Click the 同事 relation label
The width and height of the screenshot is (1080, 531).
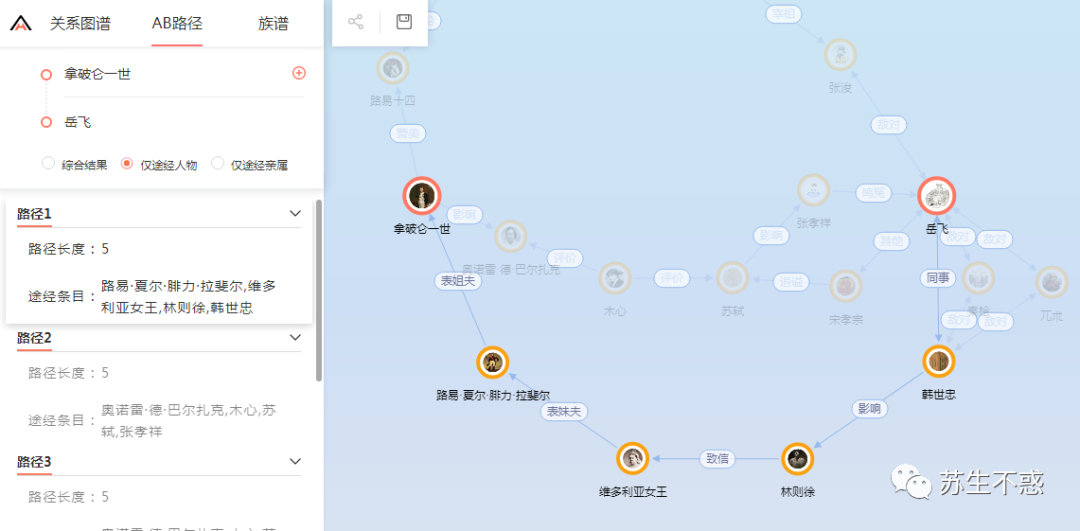(937, 278)
